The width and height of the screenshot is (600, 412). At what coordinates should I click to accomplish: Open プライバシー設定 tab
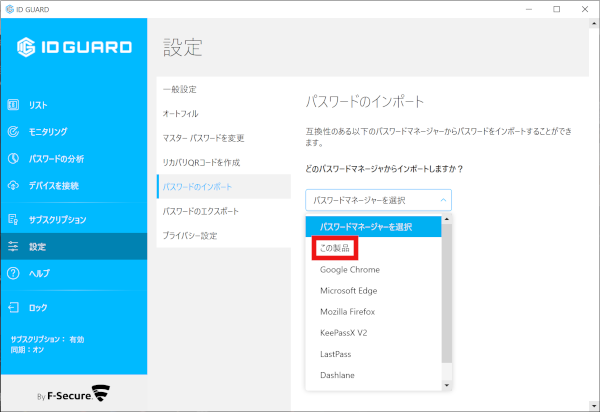pos(223,235)
